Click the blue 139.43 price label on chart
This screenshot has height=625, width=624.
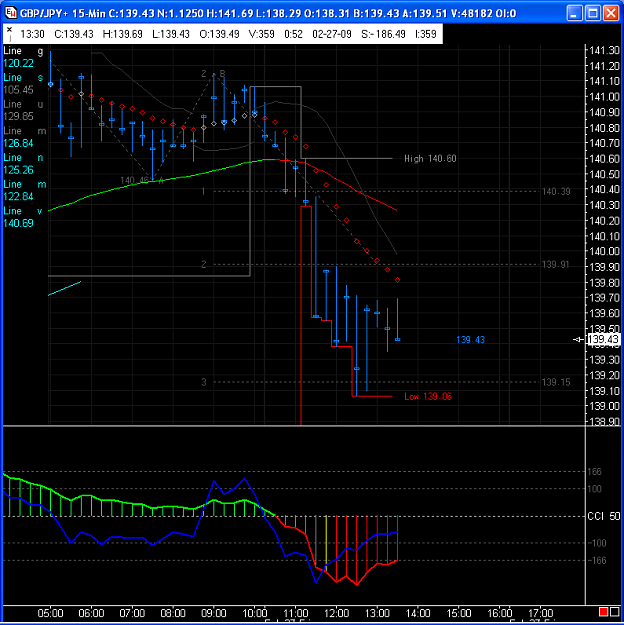coord(470,340)
